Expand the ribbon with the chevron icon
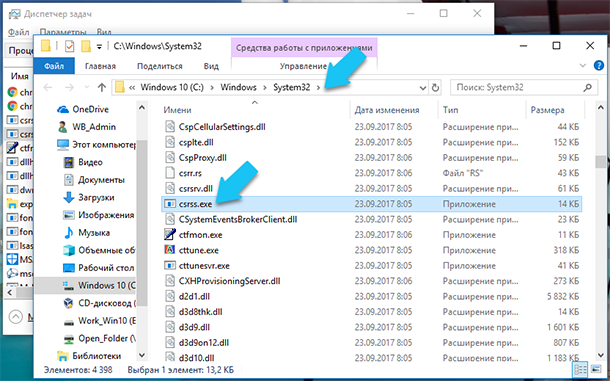Viewport: 610px width, 381px height. pos(582,65)
